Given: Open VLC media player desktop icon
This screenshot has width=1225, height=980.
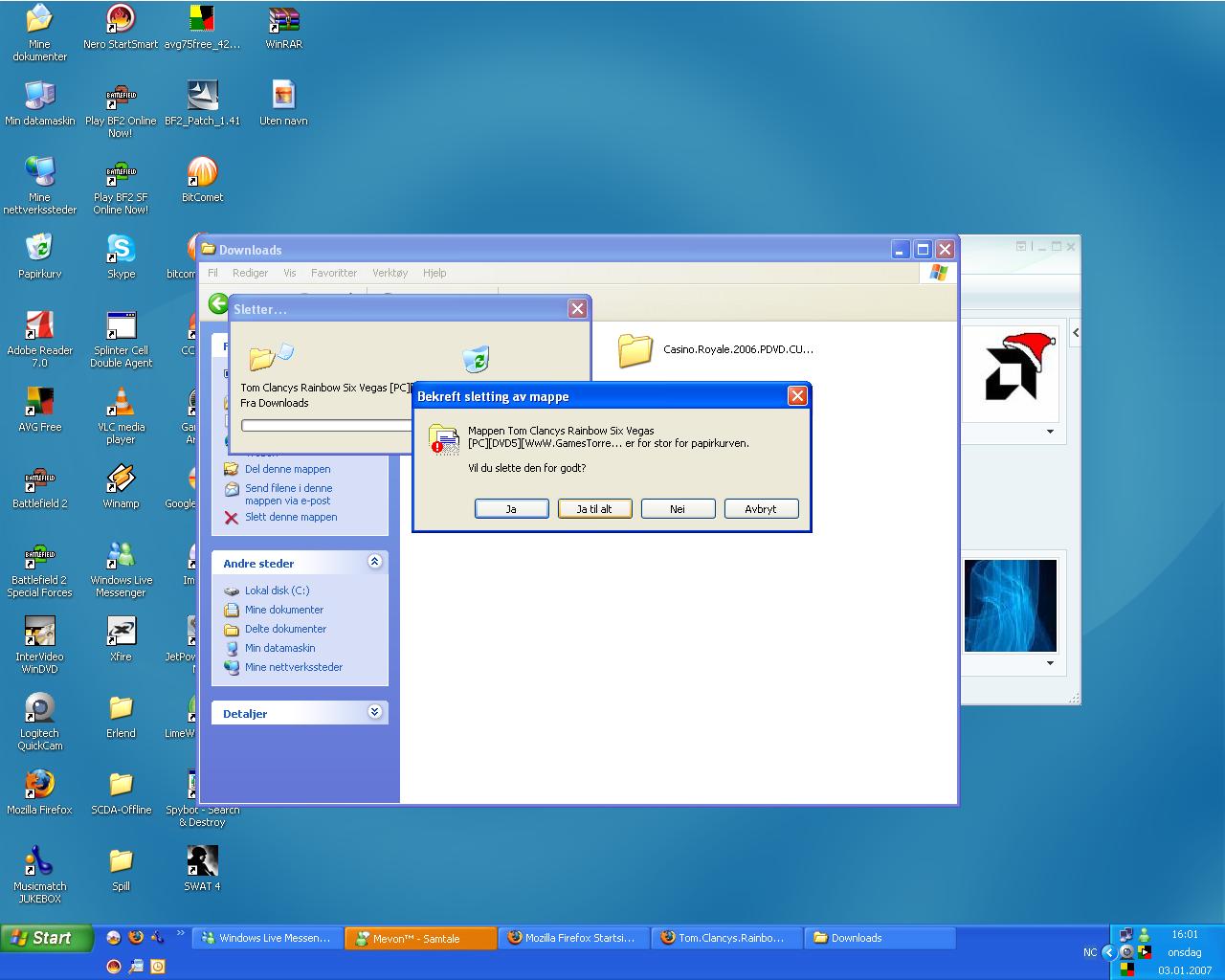Looking at the screenshot, I should pyautogui.click(x=121, y=416).
